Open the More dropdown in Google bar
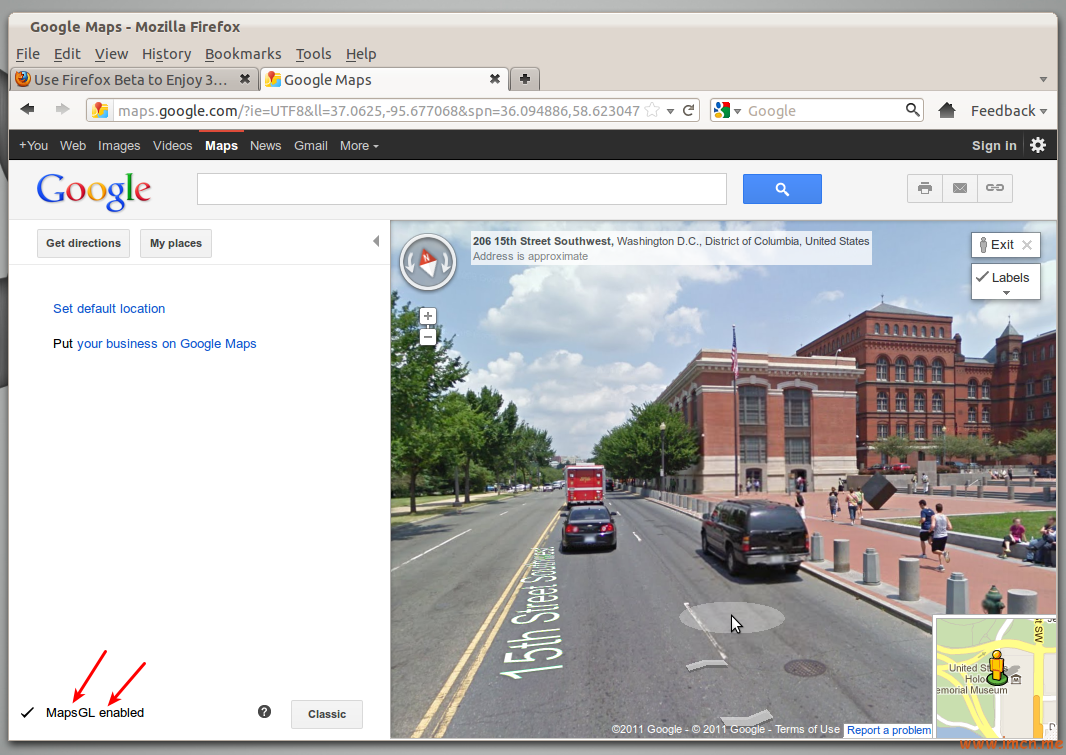This screenshot has height=755, width=1066. click(x=359, y=145)
